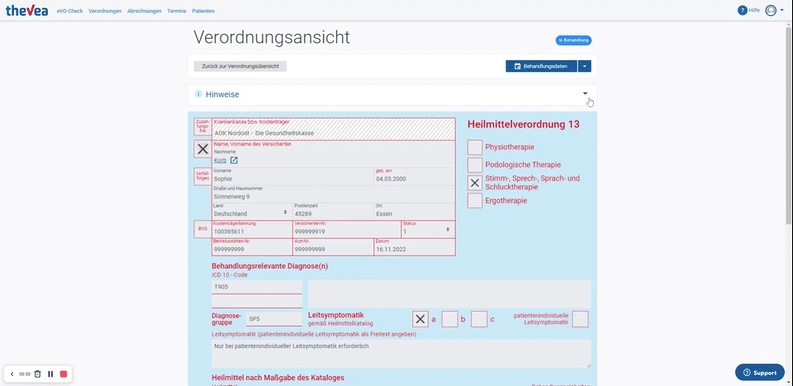The width and height of the screenshot is (793, 386).
Task: Expand the Hinweise section
Action: 585,94
